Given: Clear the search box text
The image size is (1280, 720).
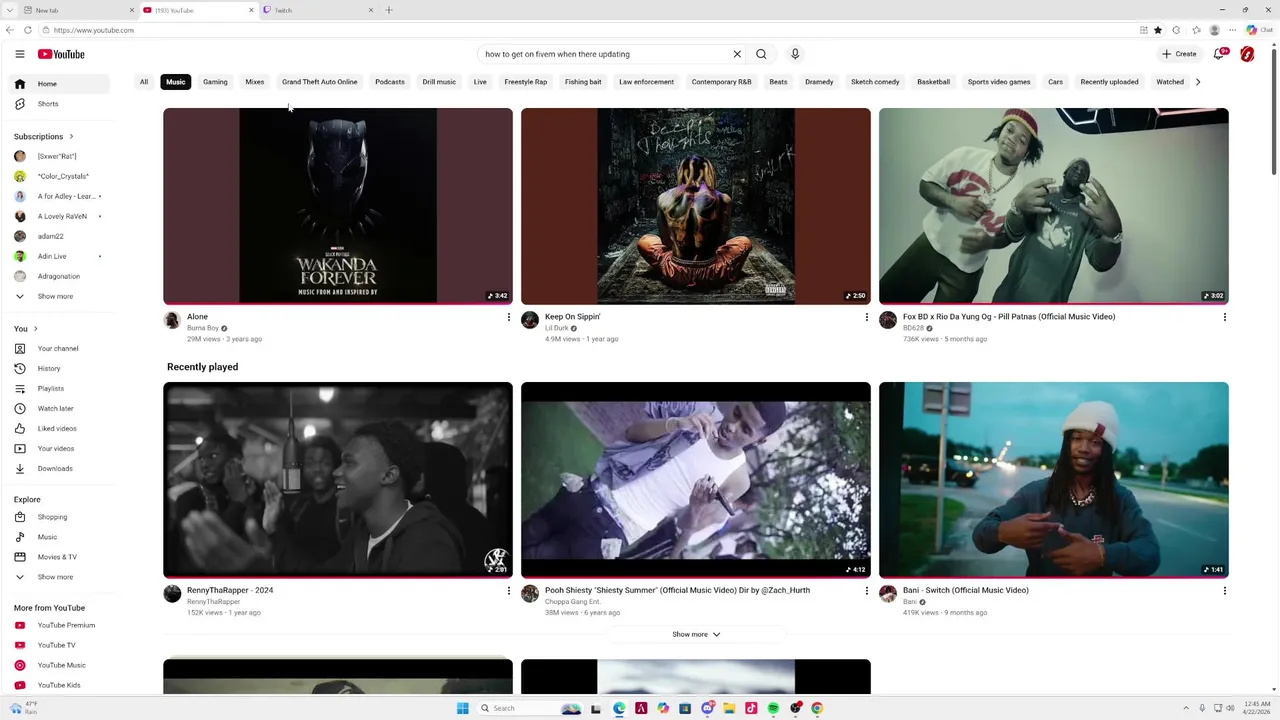Looking at the screenshot, I should pyautogui.click(x=737, y=54).
